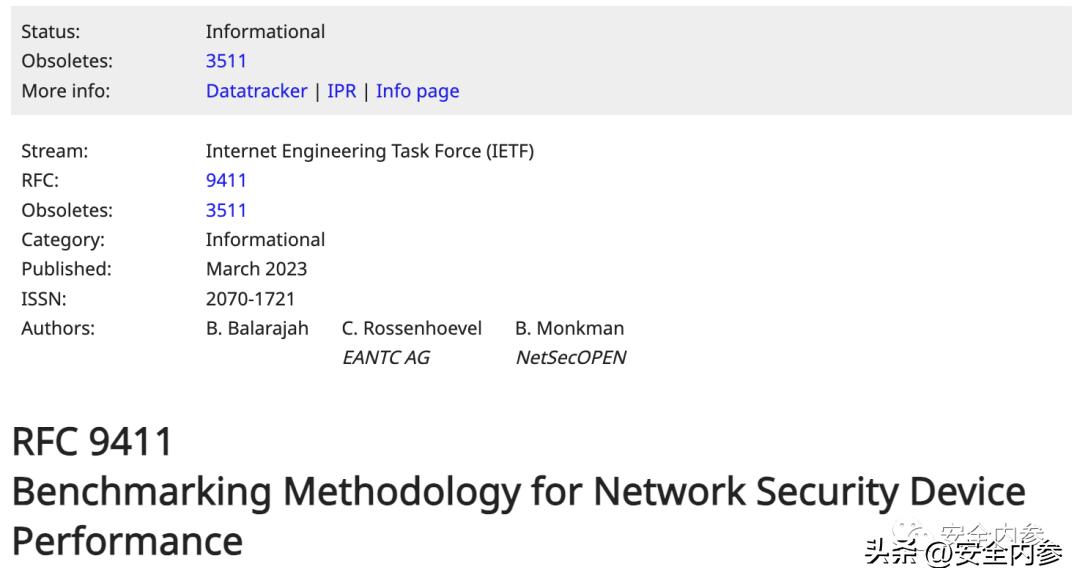Click the IPR link
The width and height of the screenshot is (1080, 583).
[x=341, y=91]
